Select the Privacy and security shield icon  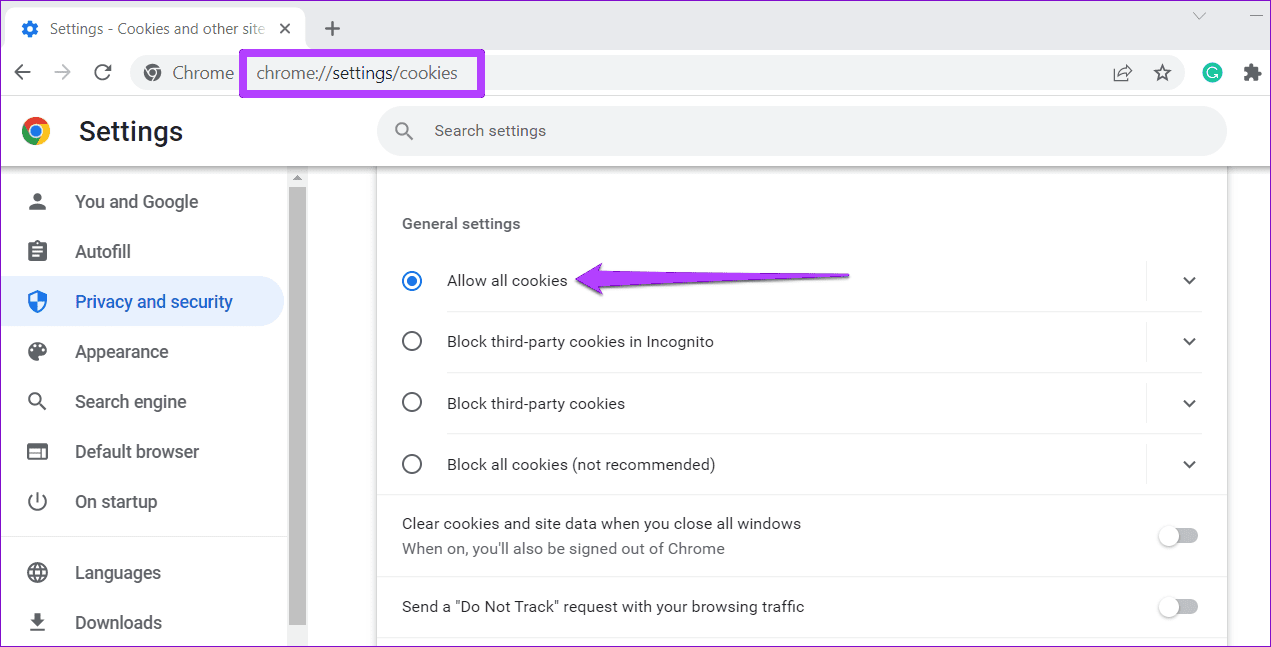point(38,300)
